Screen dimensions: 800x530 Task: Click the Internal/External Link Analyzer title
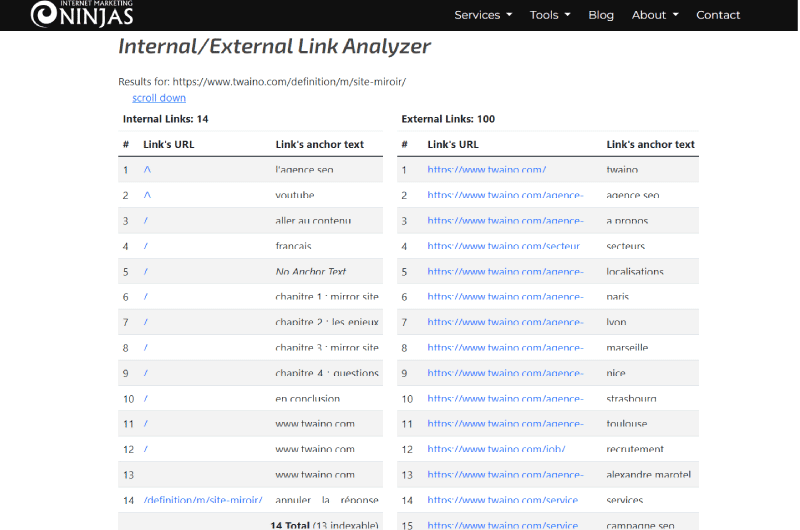click(x=274, y=46)
